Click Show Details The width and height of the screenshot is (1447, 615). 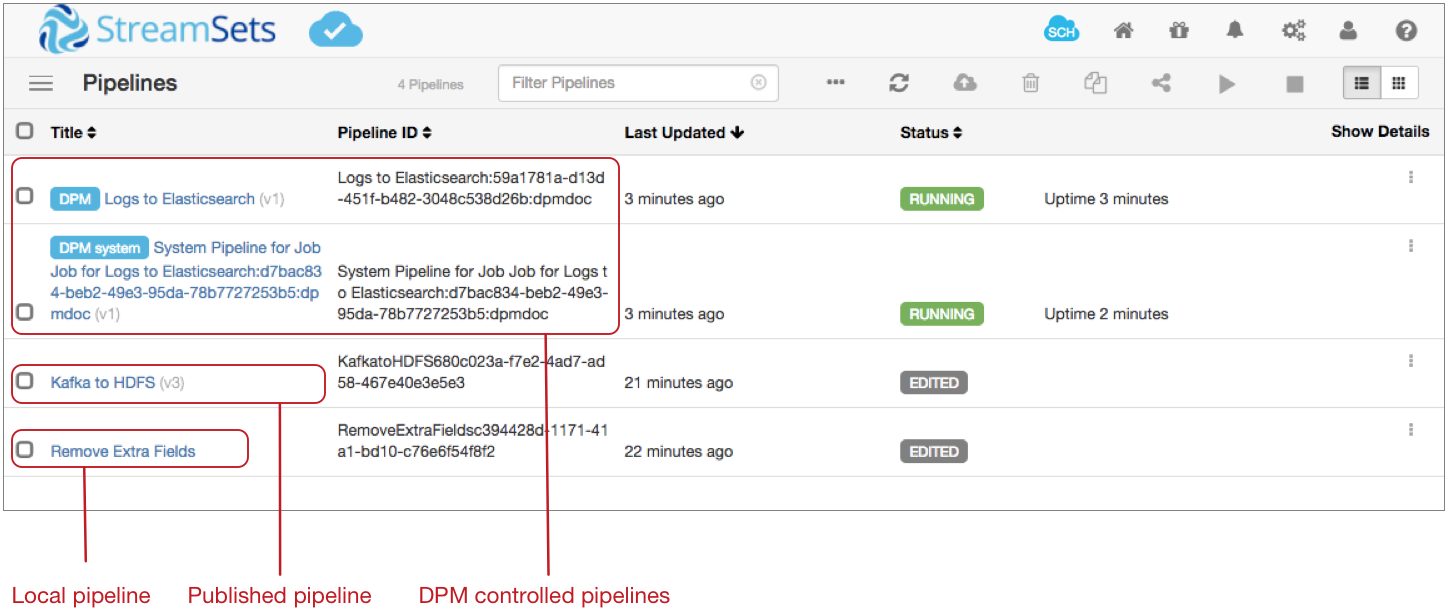click(x=1379, y=131)
